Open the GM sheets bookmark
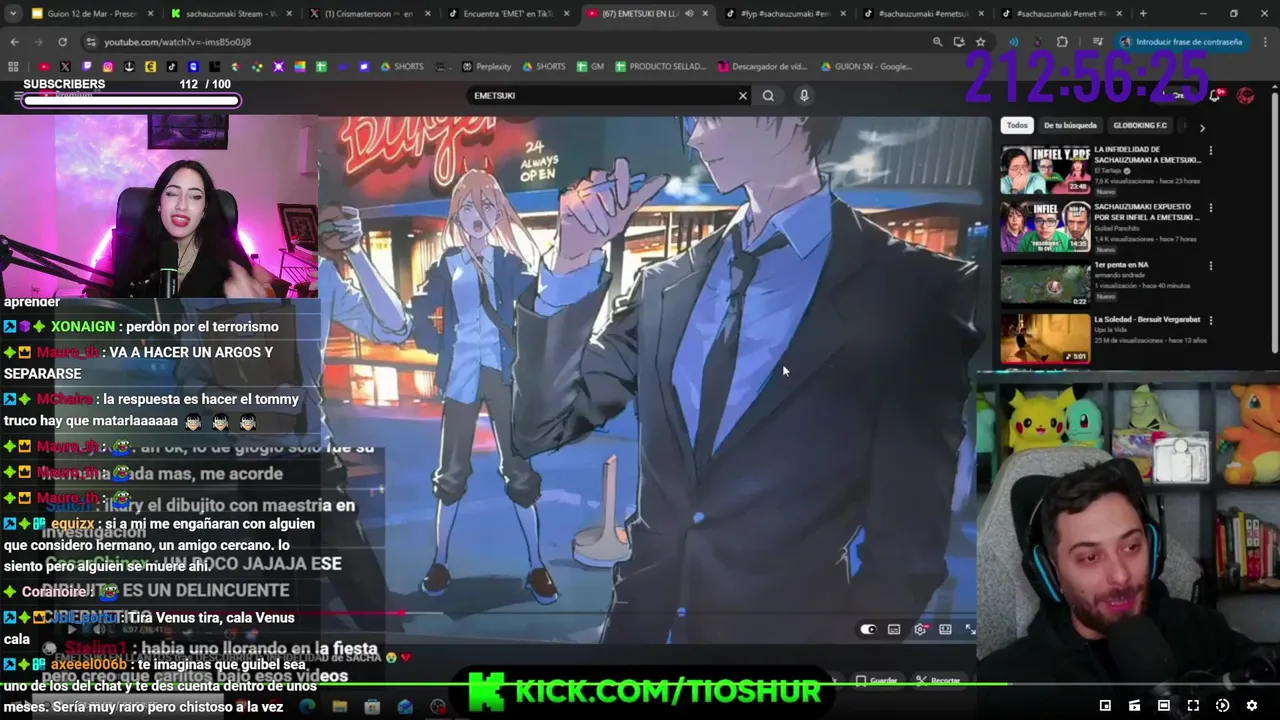This screenshot has width=1280, height=720. [x=590, y=67]
